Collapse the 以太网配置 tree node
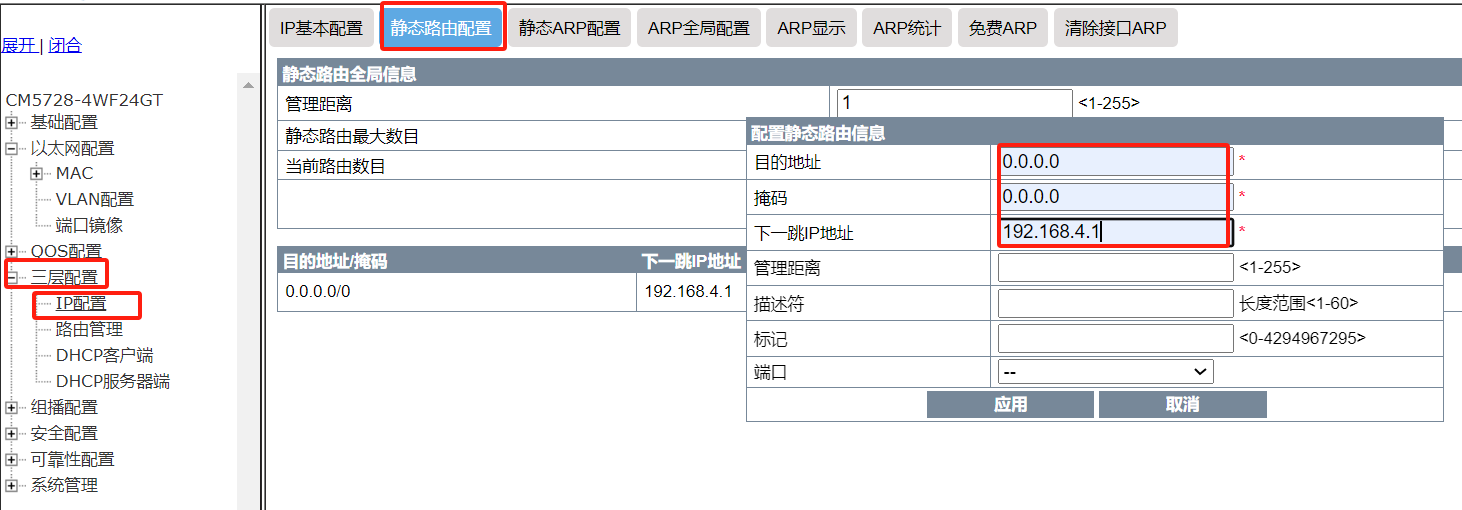1462x510 pixels. pyautogui.click(x=11, y=149)
